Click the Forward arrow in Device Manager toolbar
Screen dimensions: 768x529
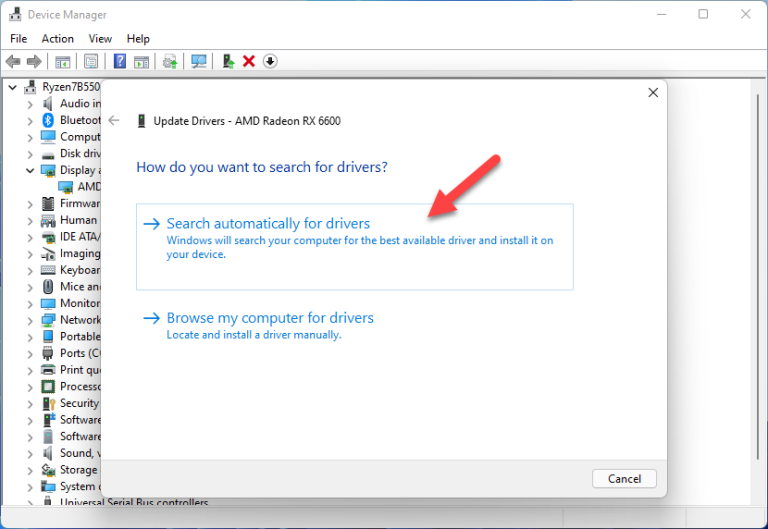click(34, 62)
